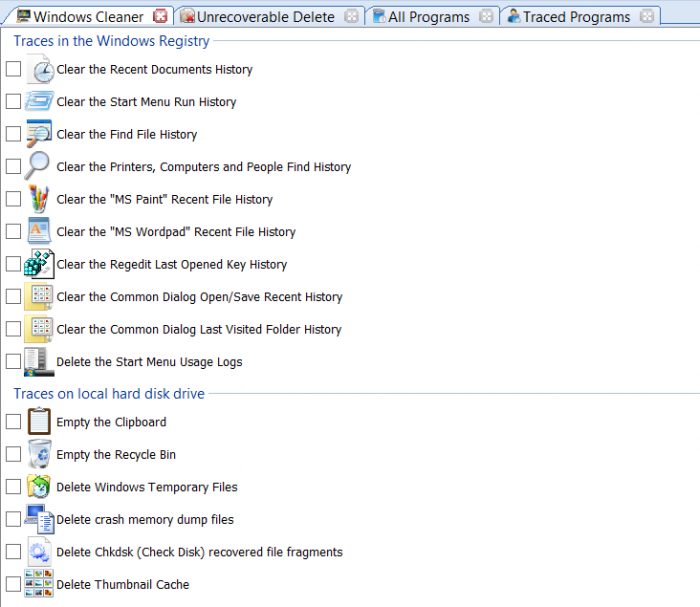Click the Traces on local hard disk drive heading

pos(109,394)
